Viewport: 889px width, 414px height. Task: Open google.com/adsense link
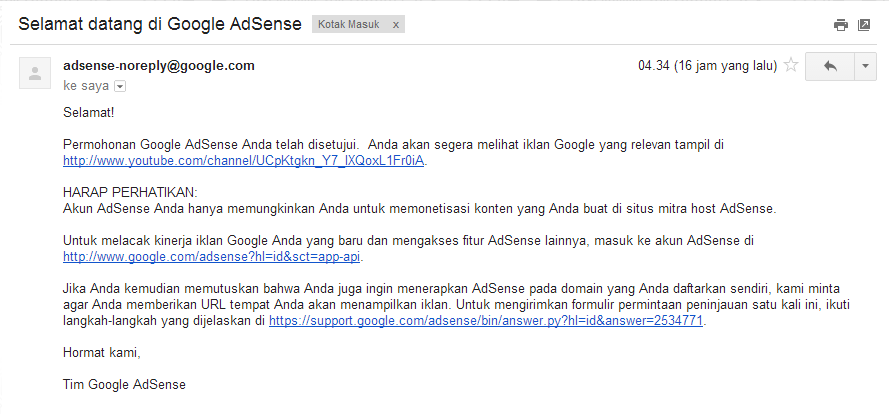click(x=211, y=257)
